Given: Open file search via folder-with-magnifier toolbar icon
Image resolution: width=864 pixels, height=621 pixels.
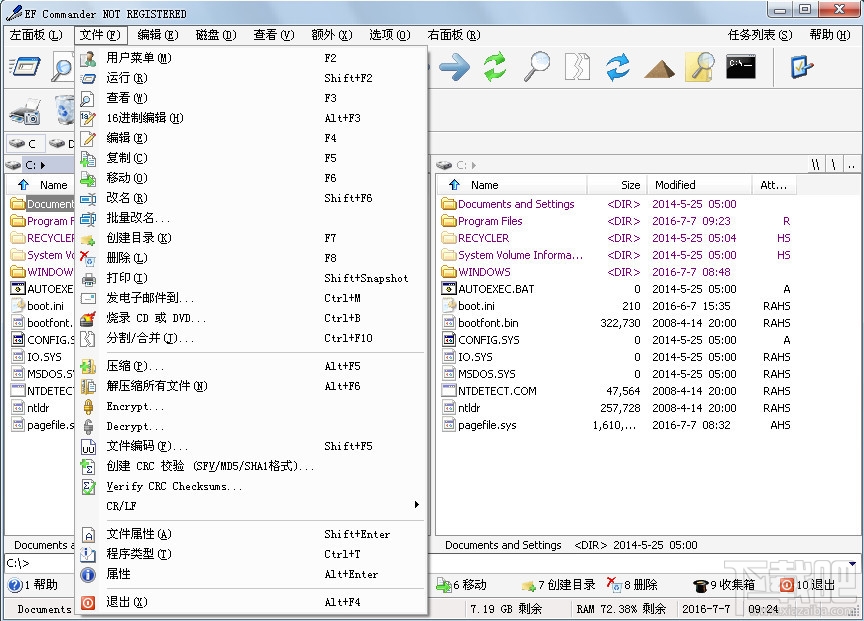Looking at the screenshot, I should (x=700, y=68).
